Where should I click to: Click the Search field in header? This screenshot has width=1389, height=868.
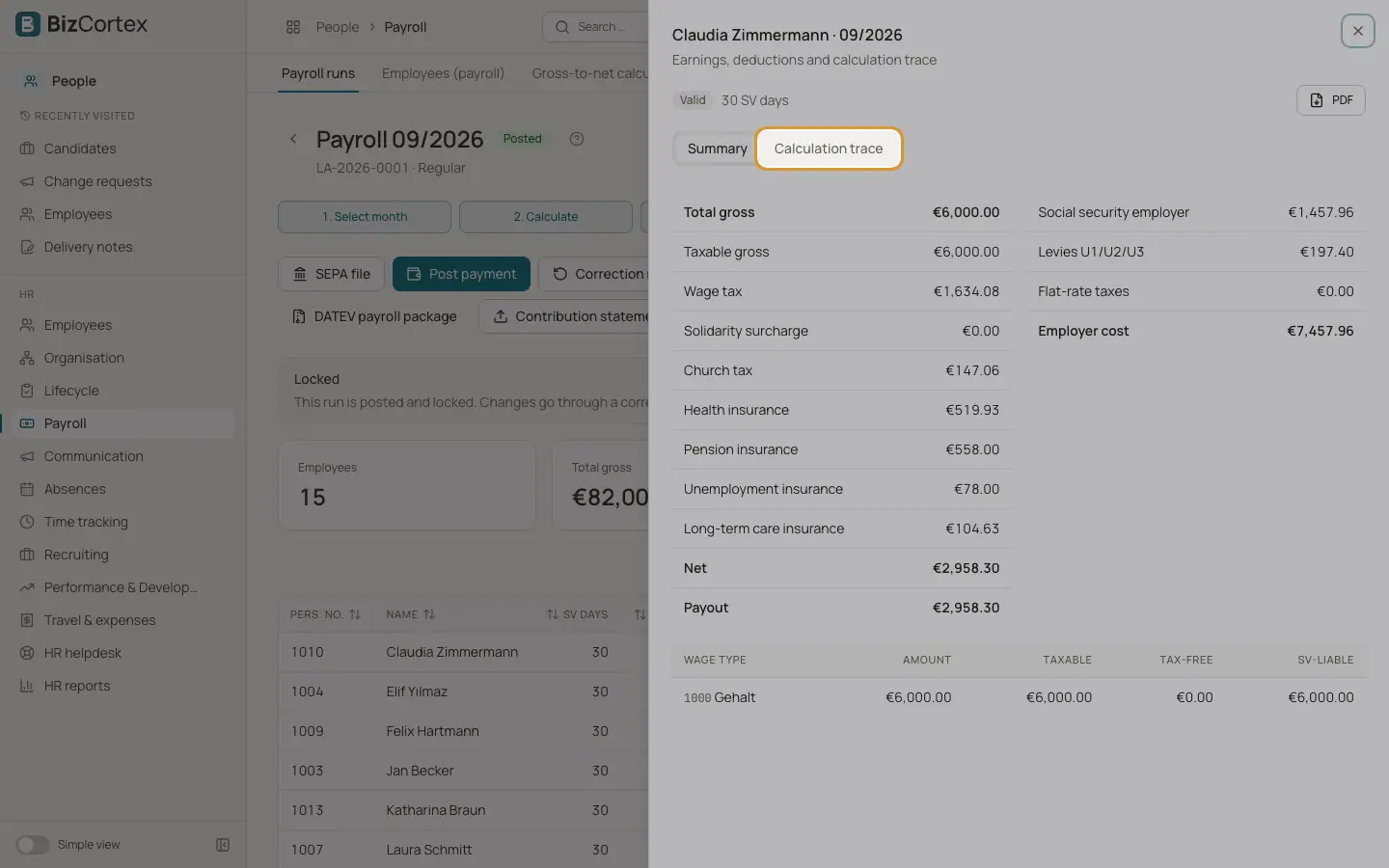coord(595,27)
